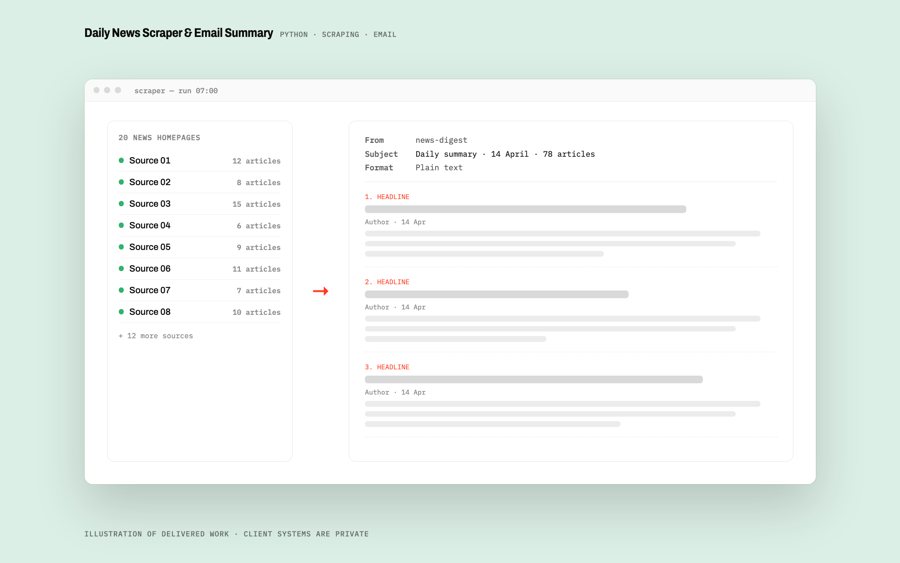This screenshot has height=563, width=900.
Task: Click the 'ILLUSTRATION OF DELIVERED WORK' footer note
Action: [157, 534]
